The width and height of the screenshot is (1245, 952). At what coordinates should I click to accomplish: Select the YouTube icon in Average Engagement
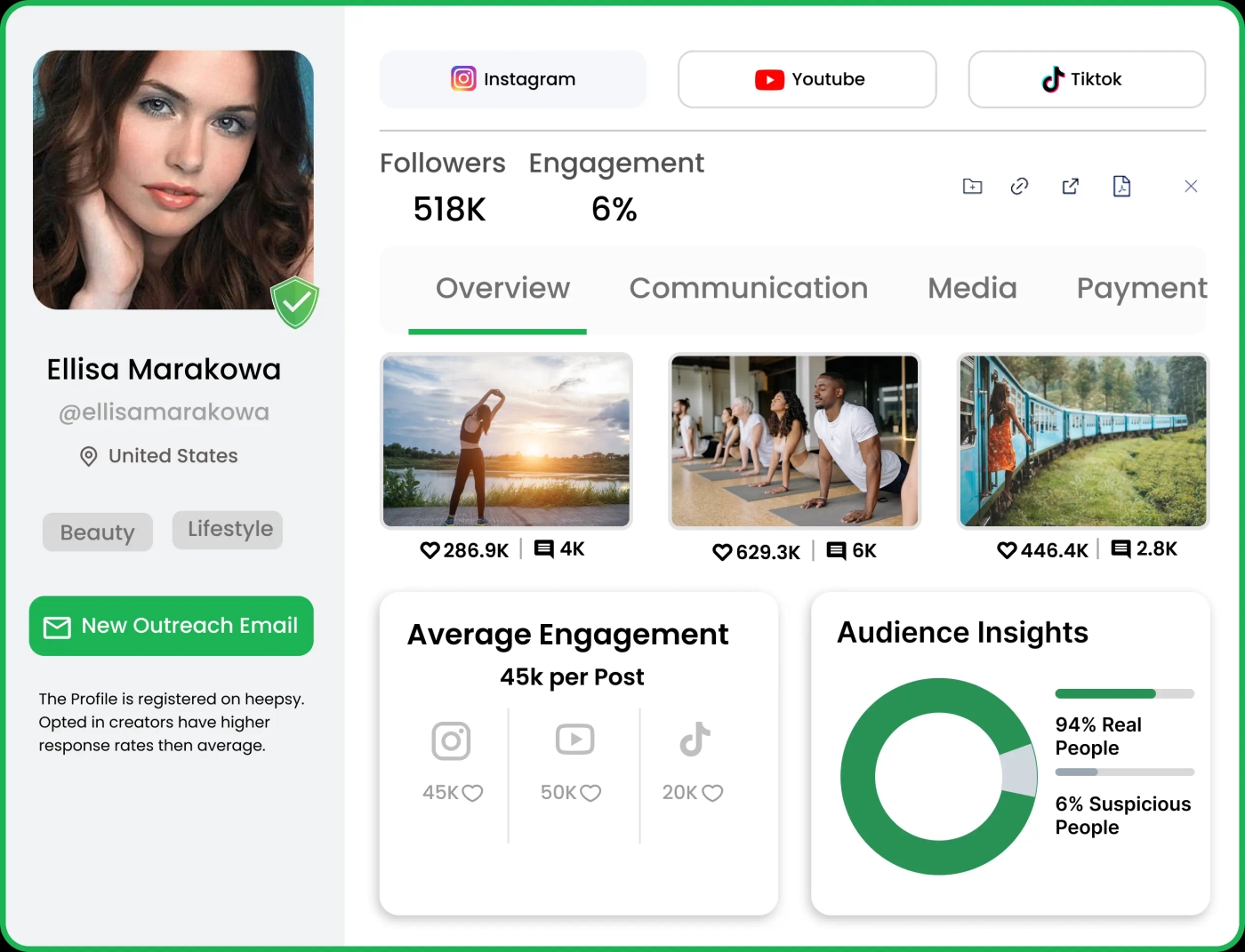(574, 739)
